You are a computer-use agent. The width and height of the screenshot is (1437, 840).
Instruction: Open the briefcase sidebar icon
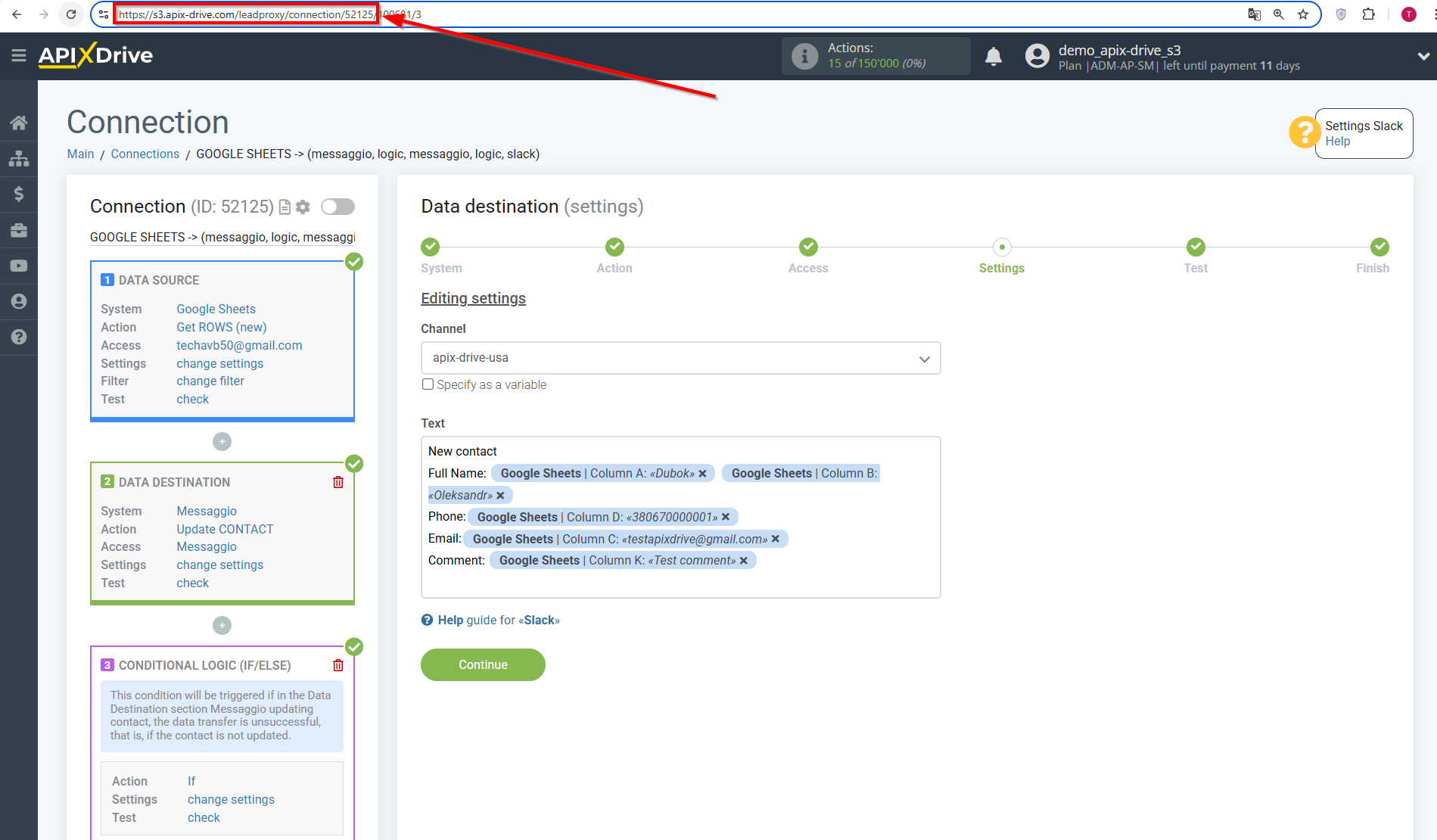[x=19, y=230]
